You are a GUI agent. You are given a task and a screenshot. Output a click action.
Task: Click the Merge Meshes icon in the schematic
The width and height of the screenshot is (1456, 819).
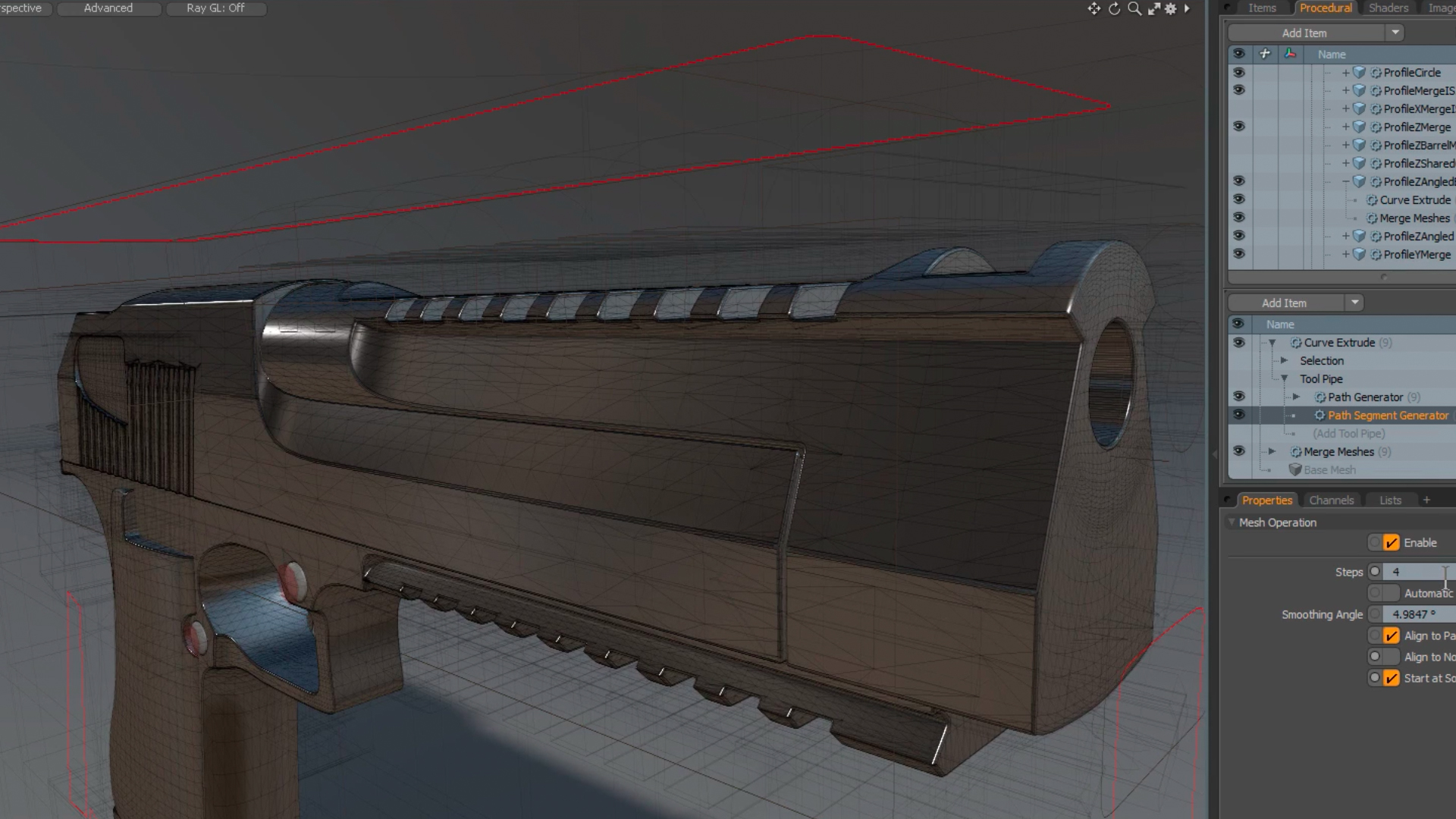[x=1295, y=451]
